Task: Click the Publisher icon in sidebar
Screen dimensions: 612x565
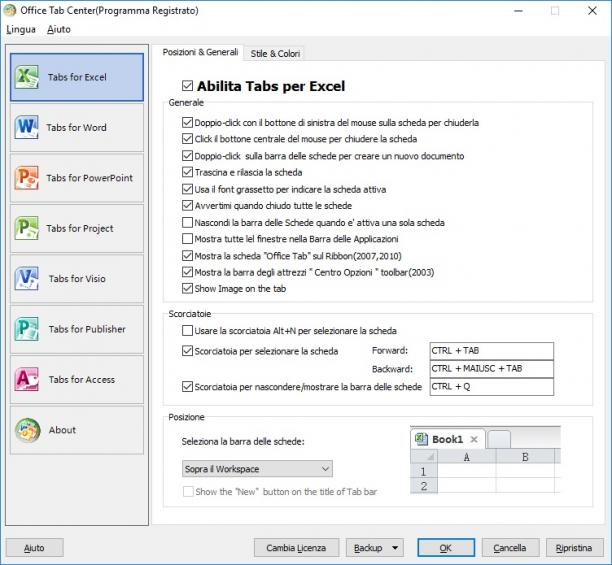Action: tap(27, 329)
